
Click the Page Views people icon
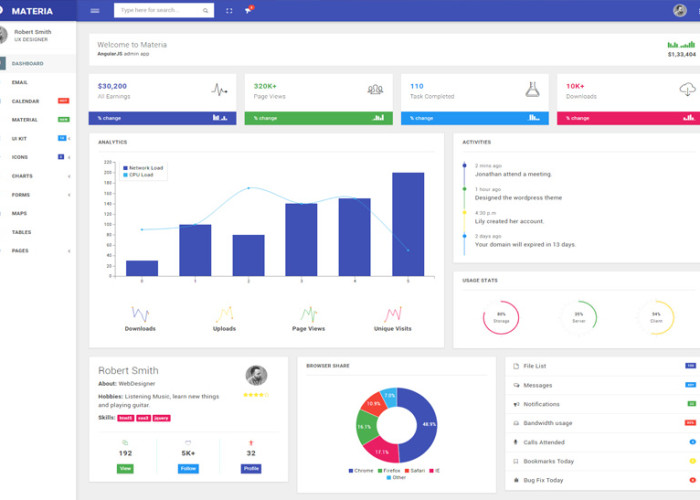(x=375, y=90)
